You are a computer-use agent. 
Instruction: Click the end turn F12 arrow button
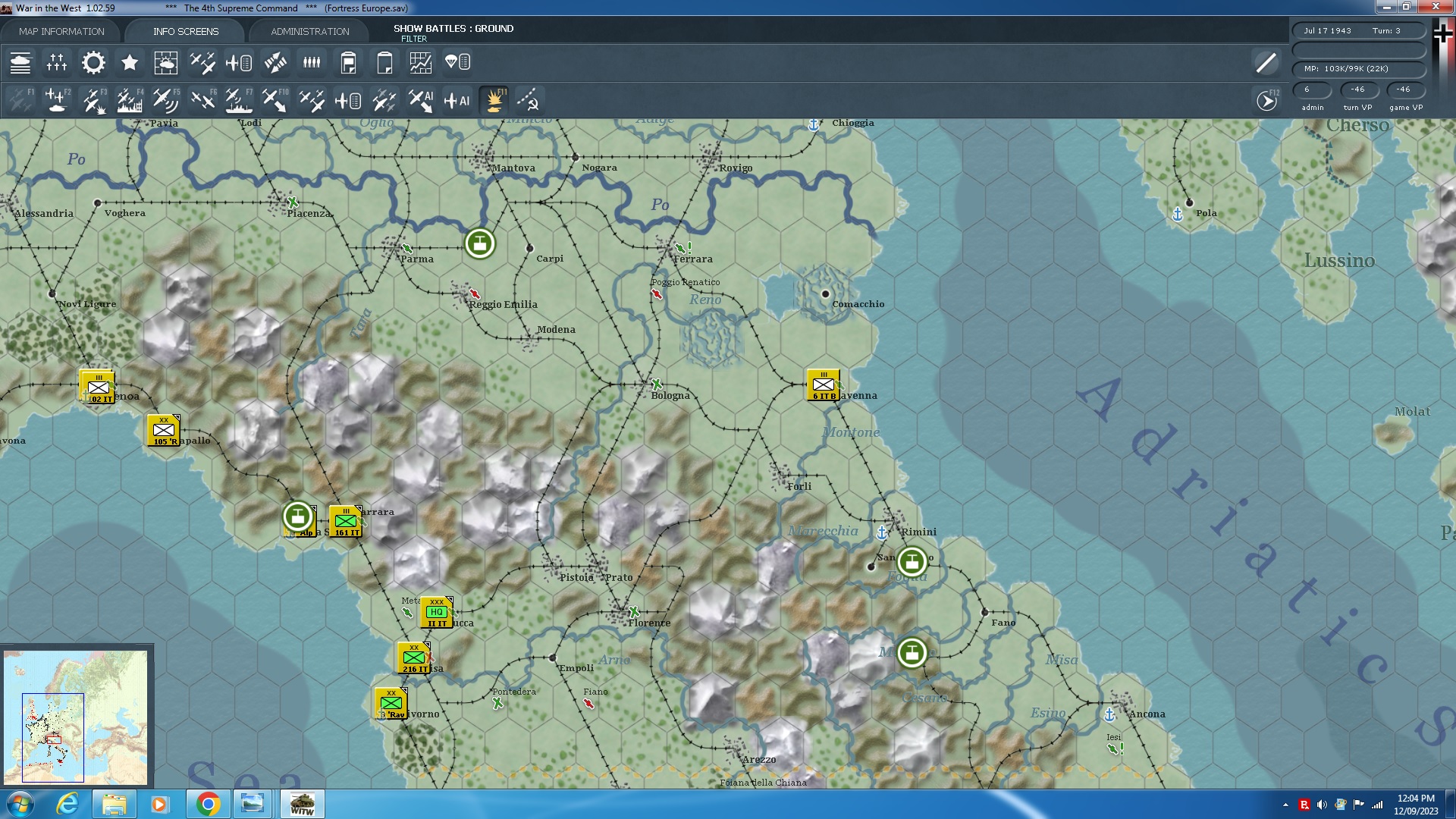tap(1266, 100)
